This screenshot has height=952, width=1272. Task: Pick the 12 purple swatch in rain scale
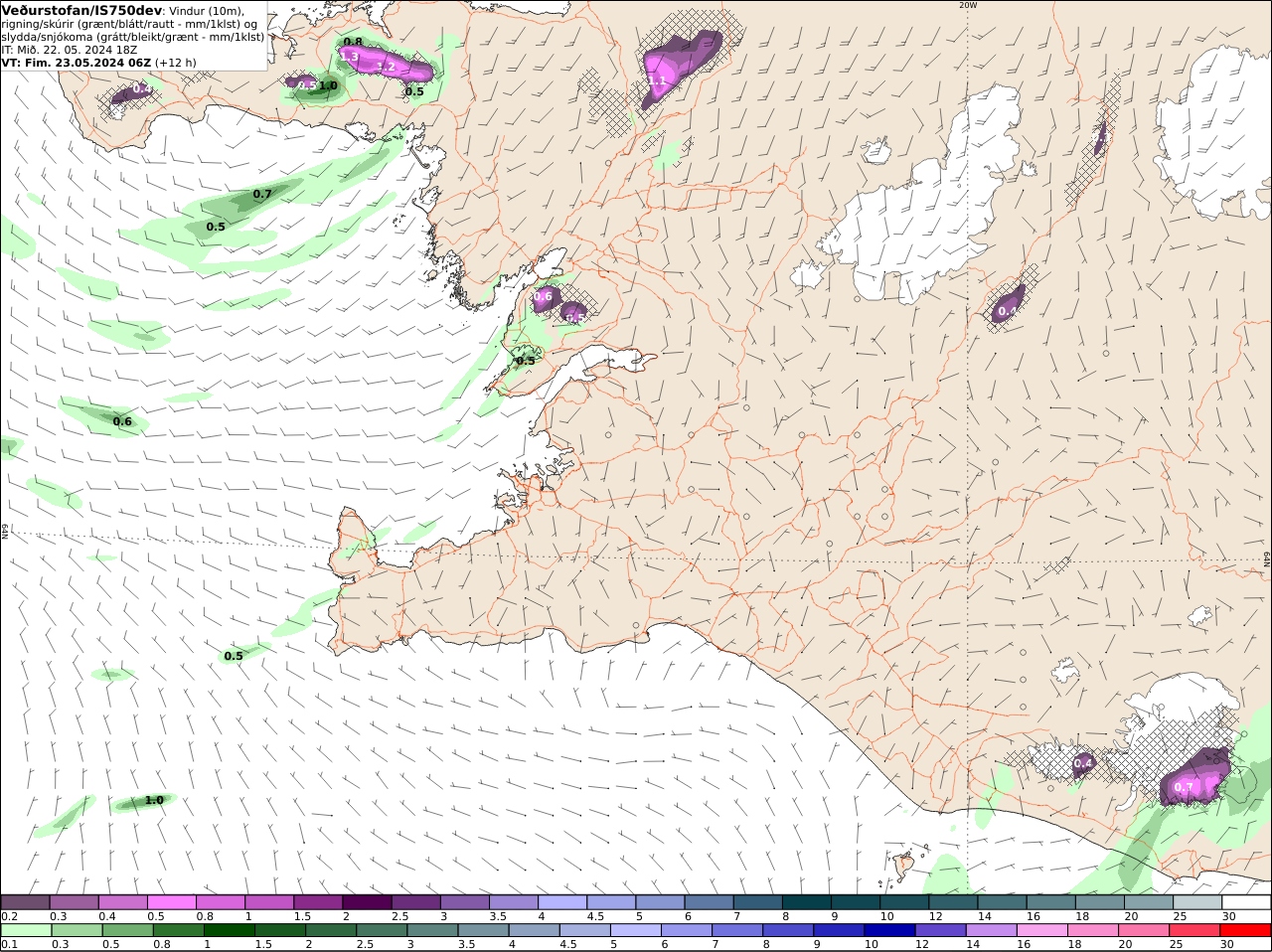[940, 931]
